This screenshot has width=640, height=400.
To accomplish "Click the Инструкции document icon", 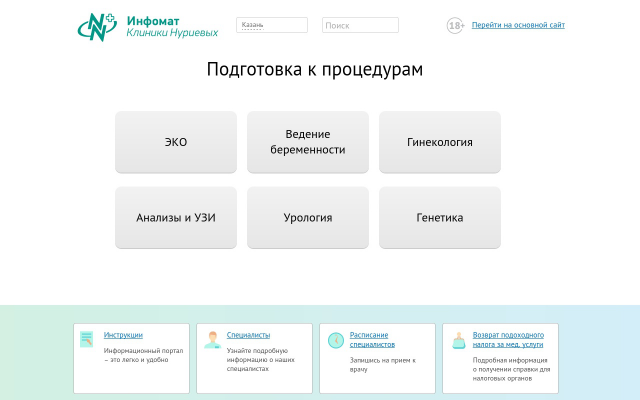I will coord(87,339).
